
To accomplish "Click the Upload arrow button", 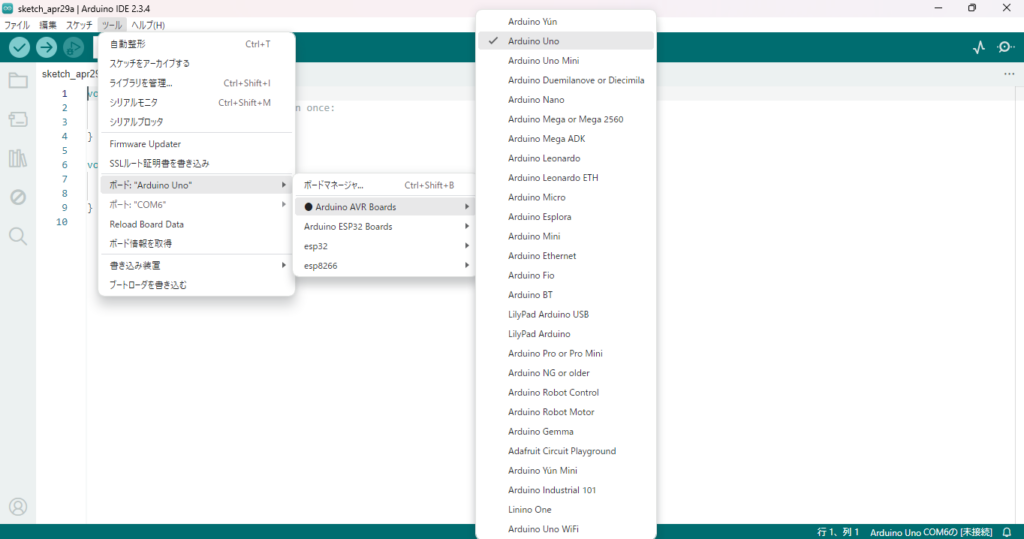I will [x=46, y=47].
